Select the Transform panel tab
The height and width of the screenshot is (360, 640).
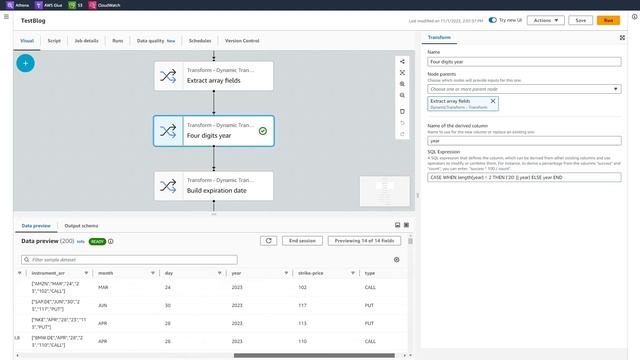point(439,38)
